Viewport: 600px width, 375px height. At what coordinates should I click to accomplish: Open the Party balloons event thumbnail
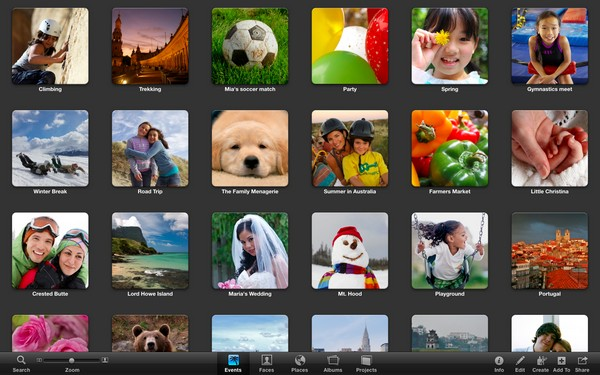pos(350,46)
